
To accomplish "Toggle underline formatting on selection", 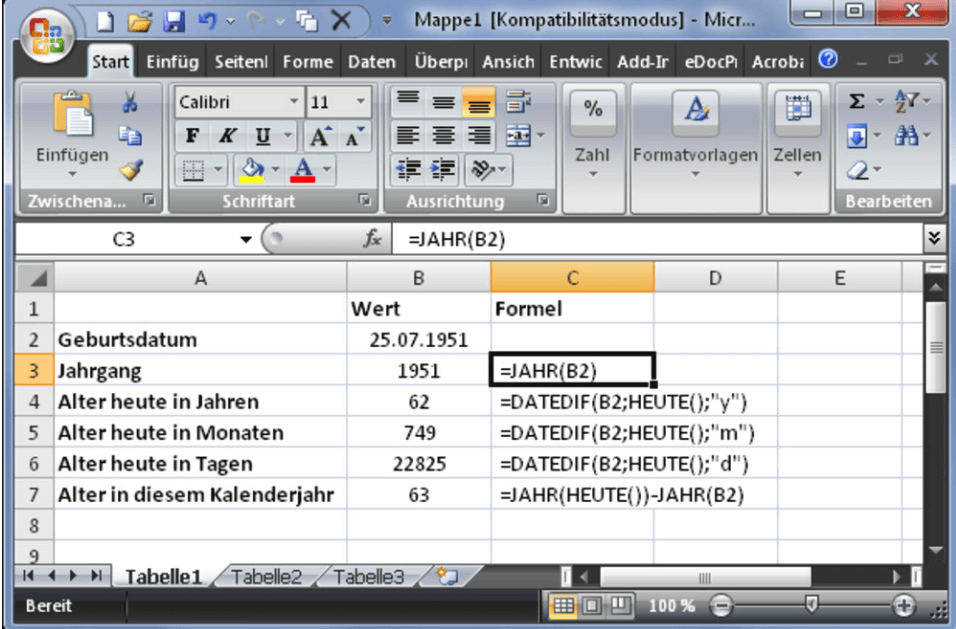I will click(x=264, y=136).
